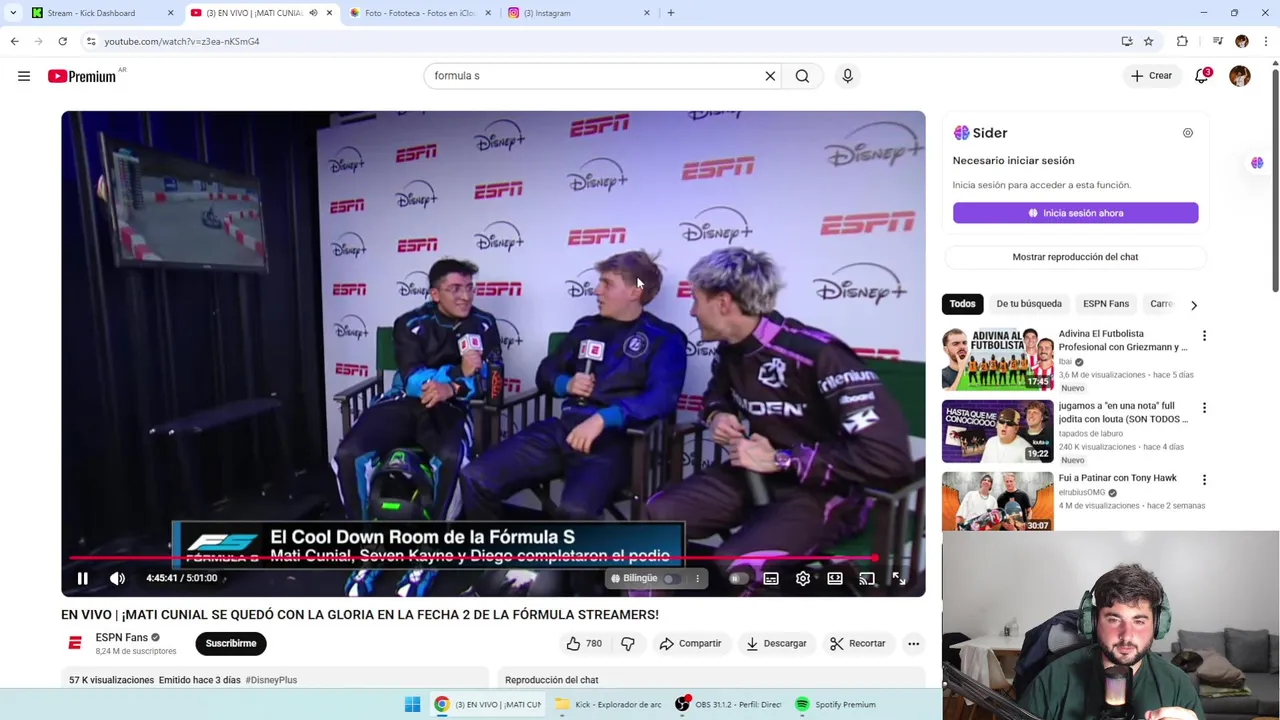Toggle the autoplay switch

point(738,578)
